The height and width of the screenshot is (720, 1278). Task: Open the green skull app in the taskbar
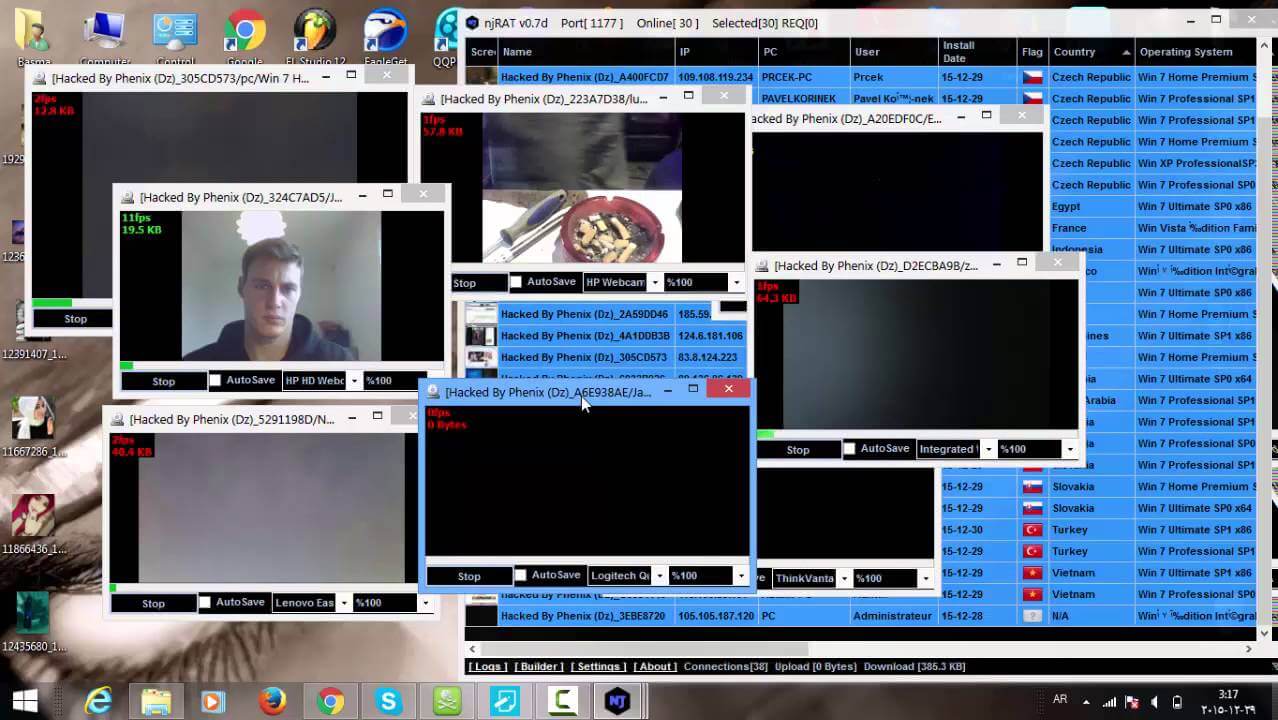(x=446, y=701)
